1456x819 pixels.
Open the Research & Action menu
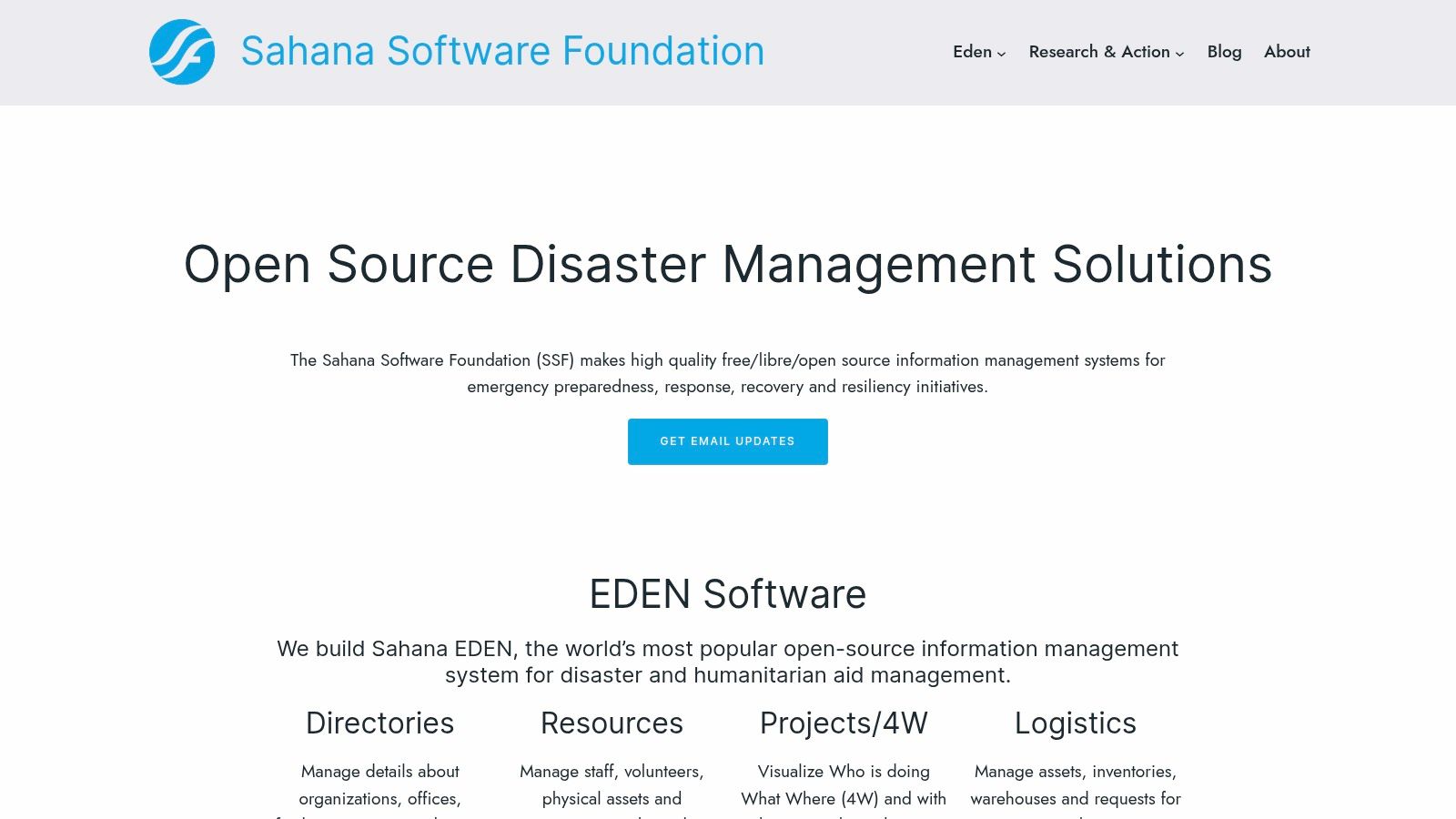click(x=1099, y=52)
